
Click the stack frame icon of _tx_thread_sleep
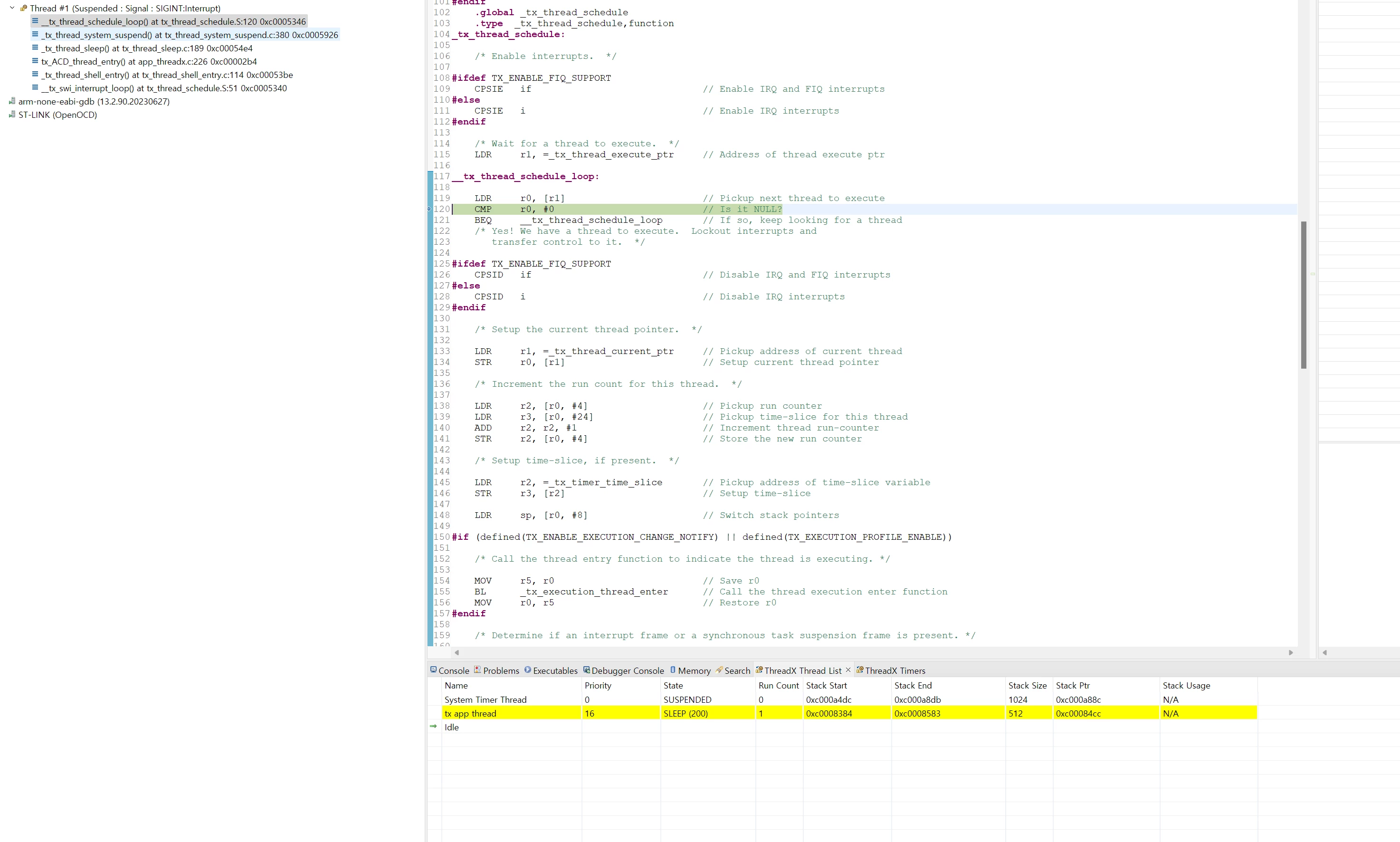(x=35, y=48)
